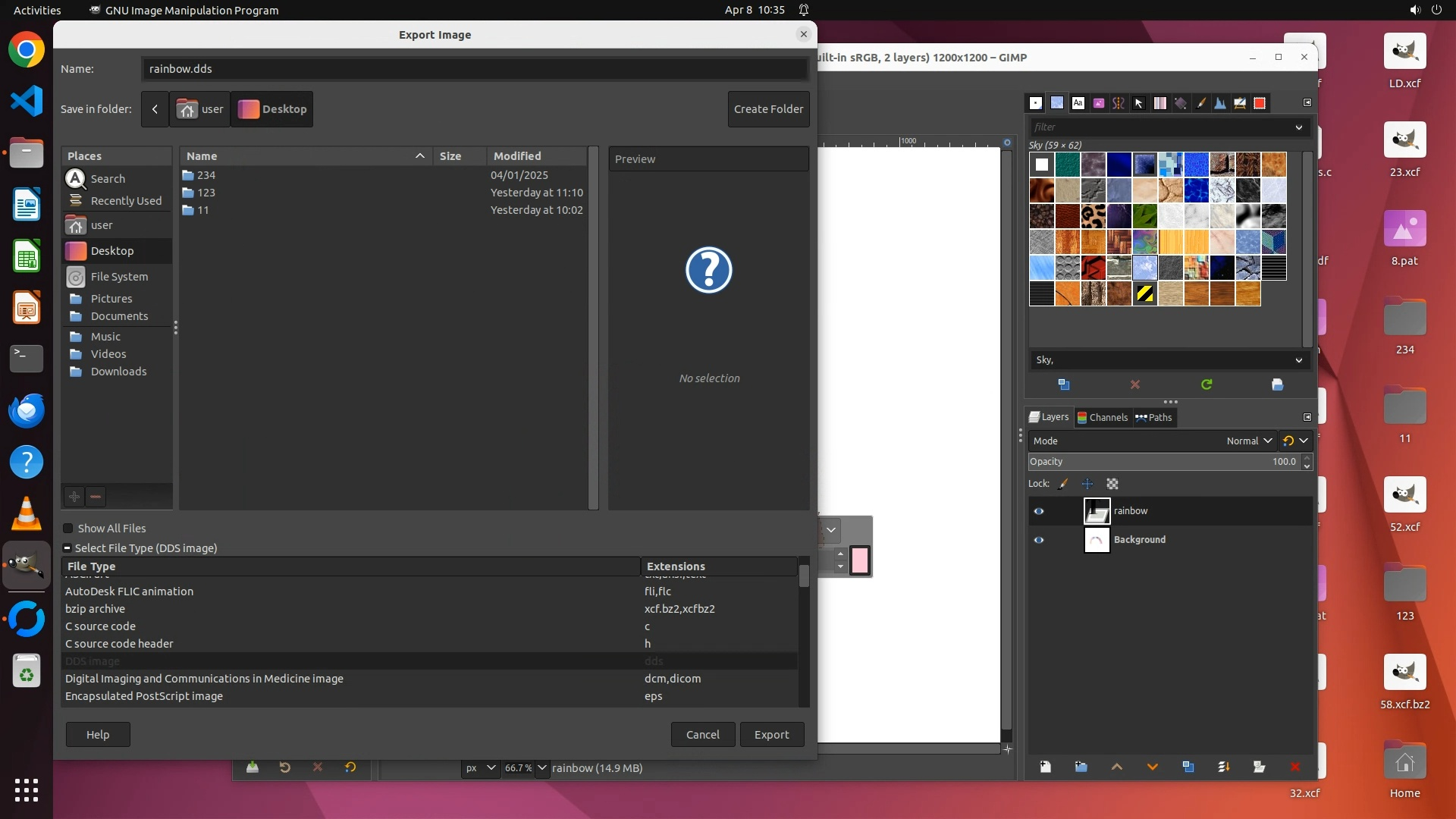Click the Opacity slider in the Layers panel
Image resolution: width=1456 pixels, height=819 pixels.
click(1160, 461)
